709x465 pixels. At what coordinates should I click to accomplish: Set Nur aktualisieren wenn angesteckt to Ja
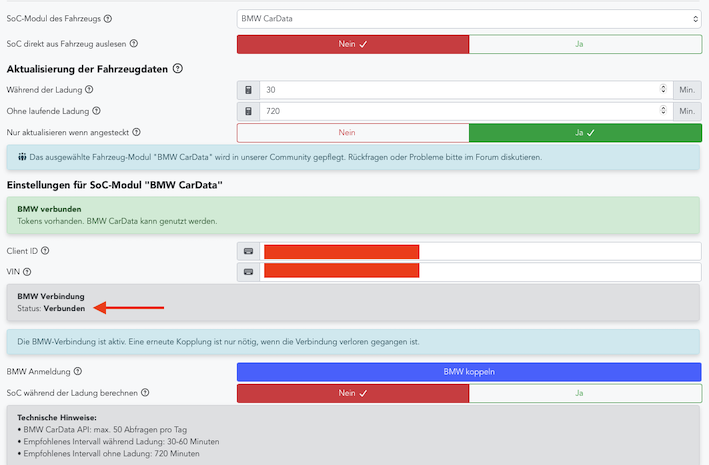pyautogui.click(x=586, y=133)
